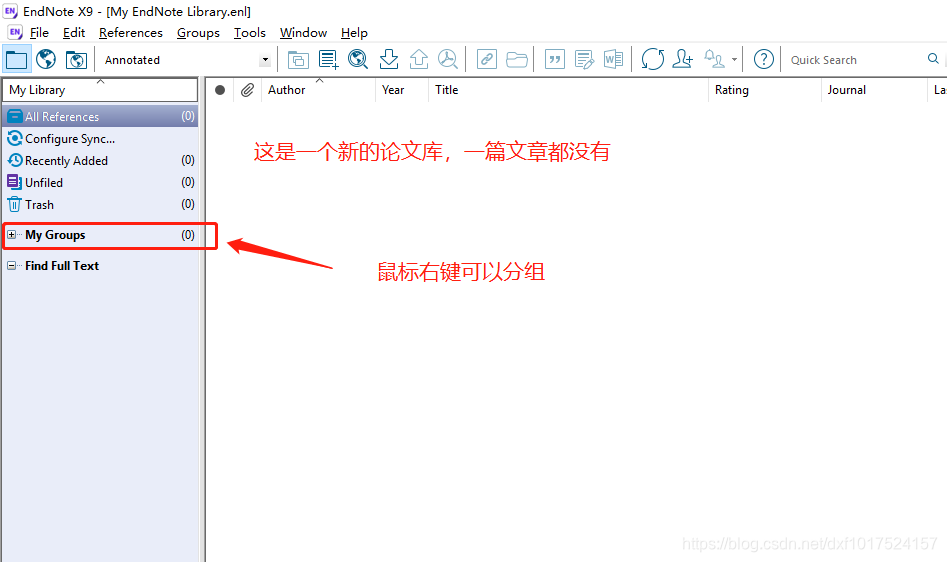
Task: Click the My Library panel header
Action: pyautogui.click(x=100, y=90)
